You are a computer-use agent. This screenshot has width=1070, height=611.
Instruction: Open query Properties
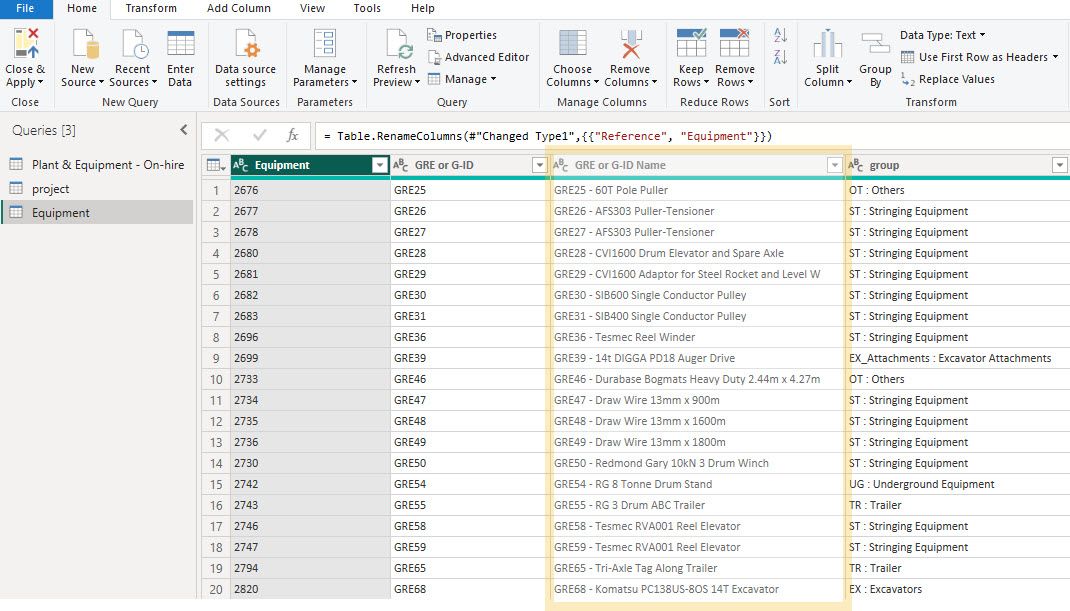click(x=462, y=35)
